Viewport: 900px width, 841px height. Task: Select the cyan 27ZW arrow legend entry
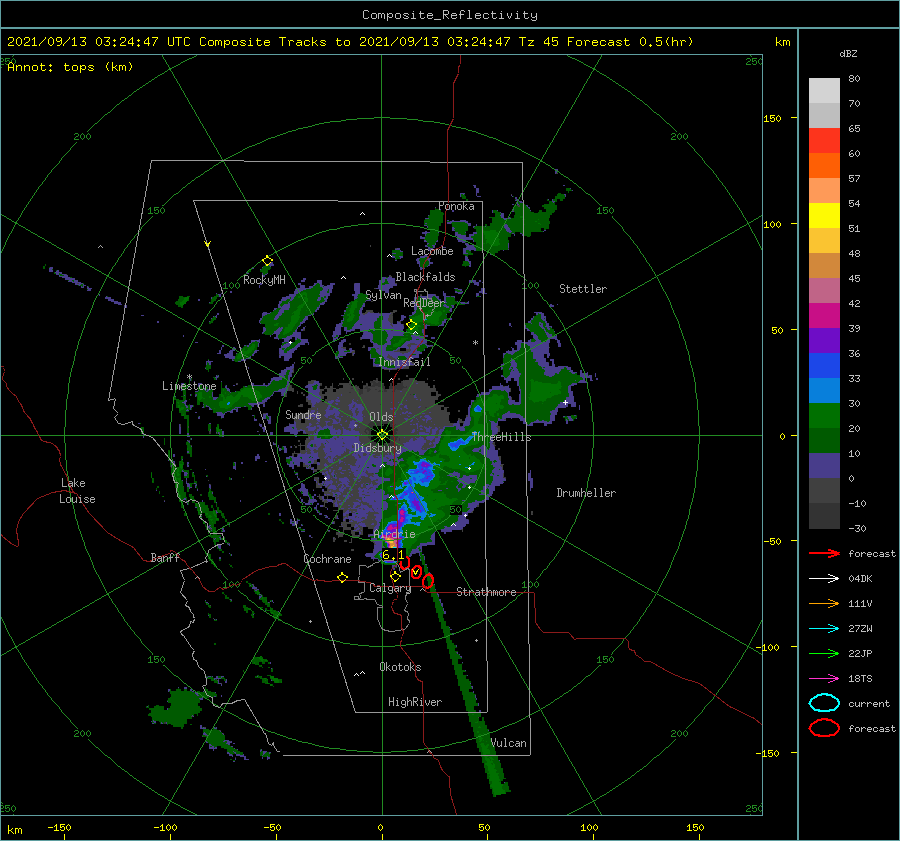pos(824,629)
